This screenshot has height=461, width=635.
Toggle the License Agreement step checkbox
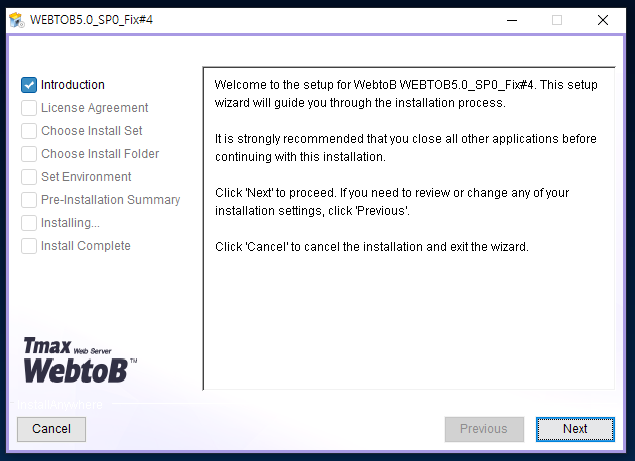[29, 108]
